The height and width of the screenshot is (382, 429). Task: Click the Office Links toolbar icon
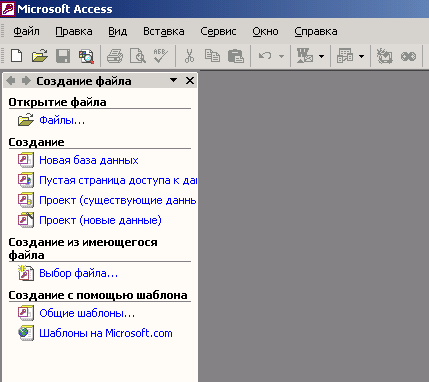tap(305, 56)
